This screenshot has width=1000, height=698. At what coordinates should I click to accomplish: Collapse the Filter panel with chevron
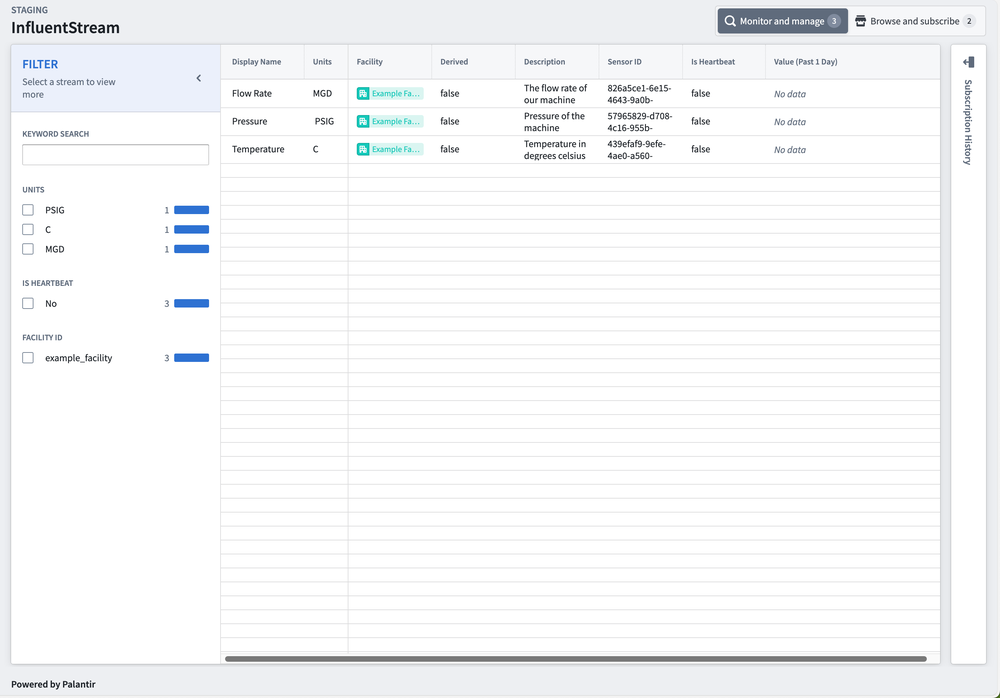198,79
